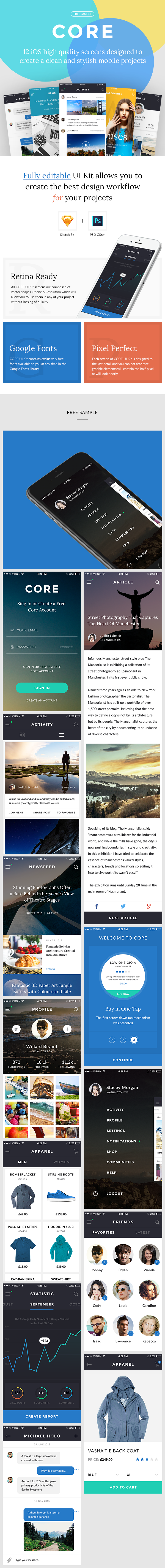Click the plus icon beside Willard Bryant's avatar
The width and height of the screenshot is (165, 1568).
click(x=67, y=1029)
